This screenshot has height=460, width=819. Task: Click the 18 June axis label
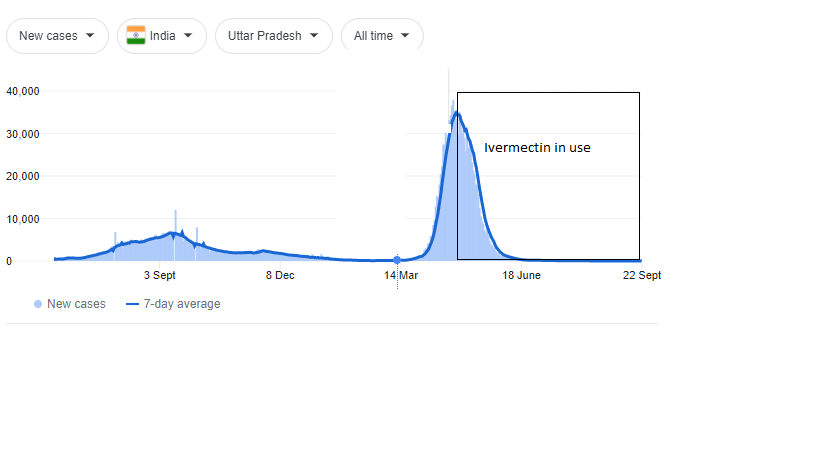[521, 275]
